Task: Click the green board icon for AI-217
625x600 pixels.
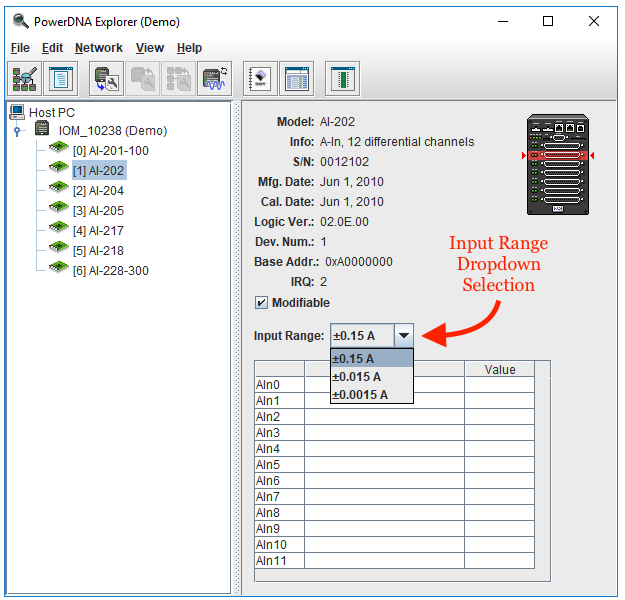Action: (59, 227)
